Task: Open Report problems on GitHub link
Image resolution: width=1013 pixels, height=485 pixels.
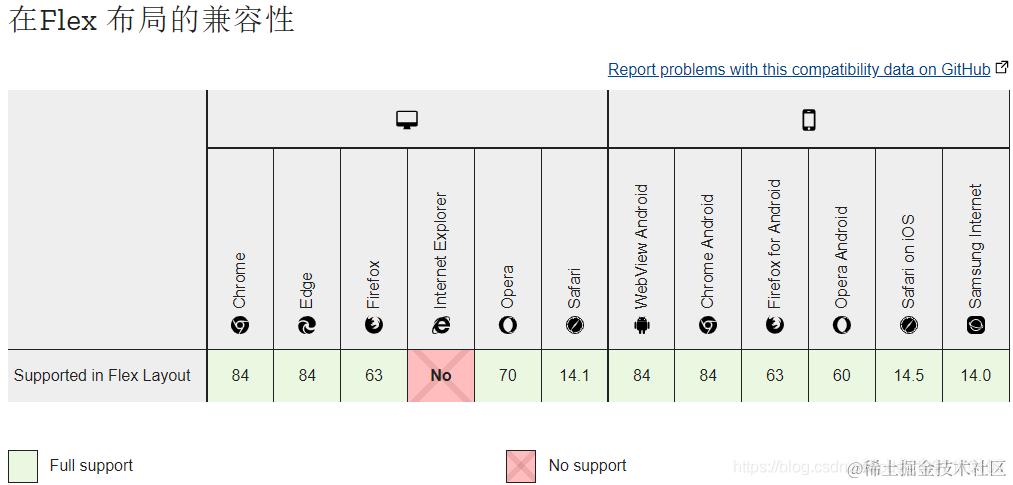Action: coord(799,70)
